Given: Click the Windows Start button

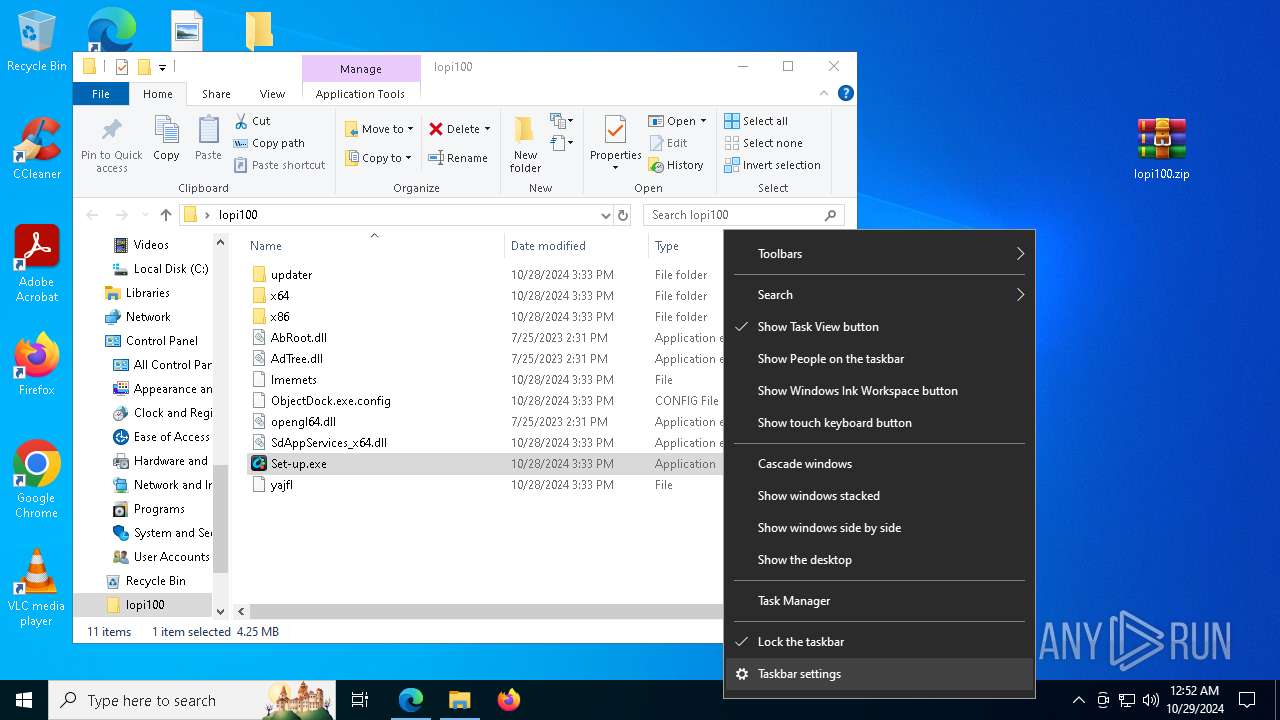Looking at the screenshot, I should pyautogui.click(x=24, y=700).
